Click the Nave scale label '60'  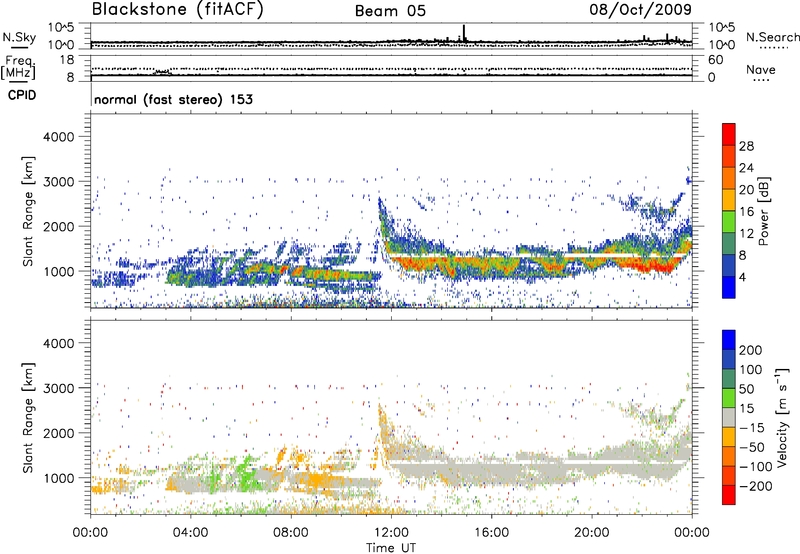(x=716, y=60)
